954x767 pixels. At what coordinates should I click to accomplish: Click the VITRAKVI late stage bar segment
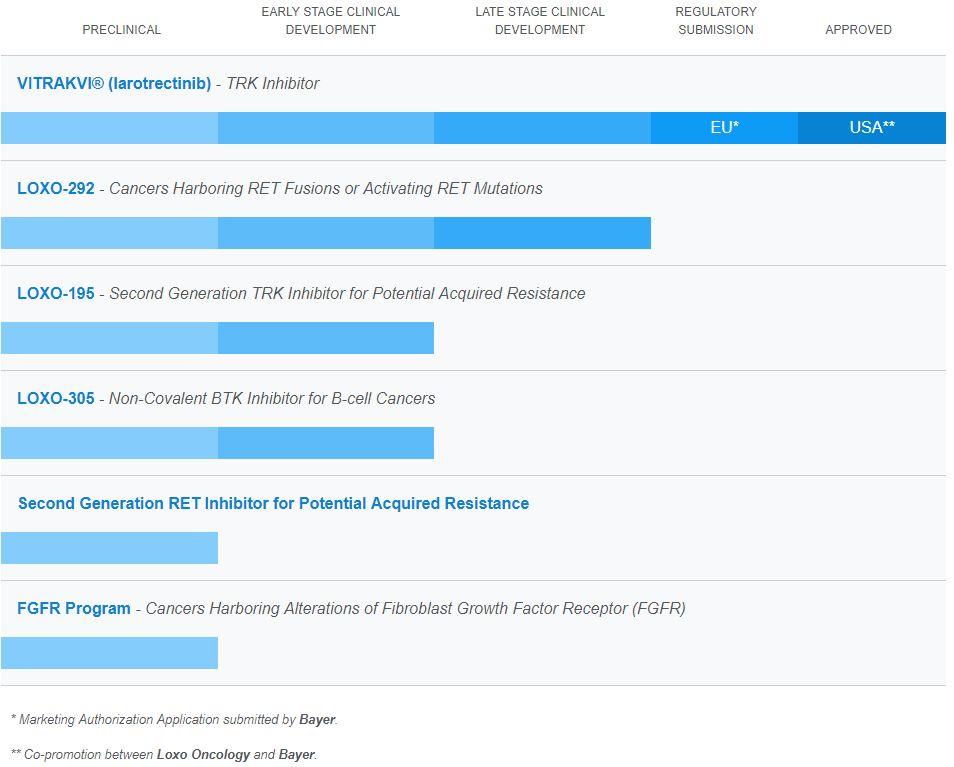(x=543, y=128)
